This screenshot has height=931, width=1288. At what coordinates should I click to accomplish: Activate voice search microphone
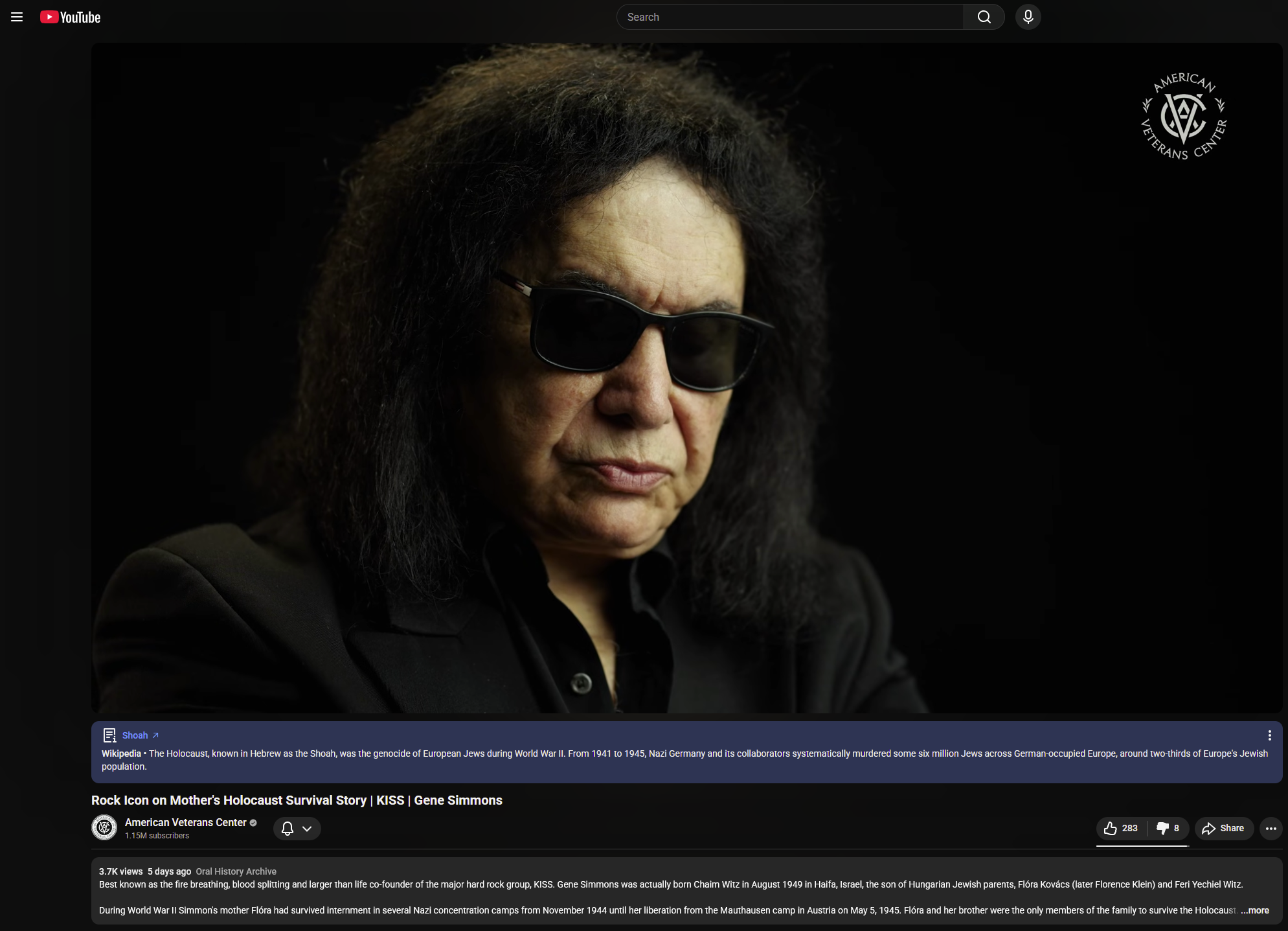pos(1028,17)
